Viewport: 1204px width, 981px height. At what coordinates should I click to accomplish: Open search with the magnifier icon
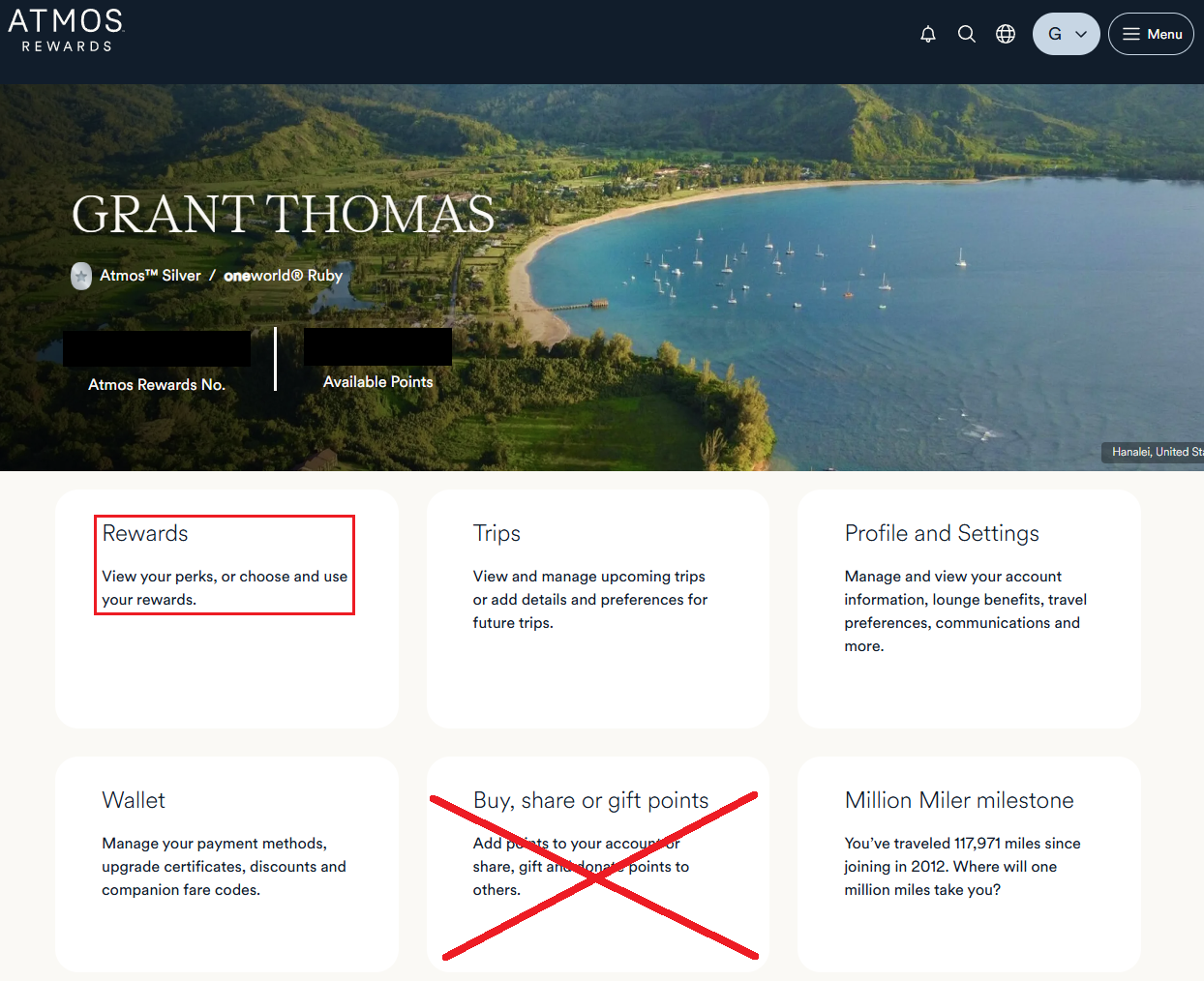(966, 34)
